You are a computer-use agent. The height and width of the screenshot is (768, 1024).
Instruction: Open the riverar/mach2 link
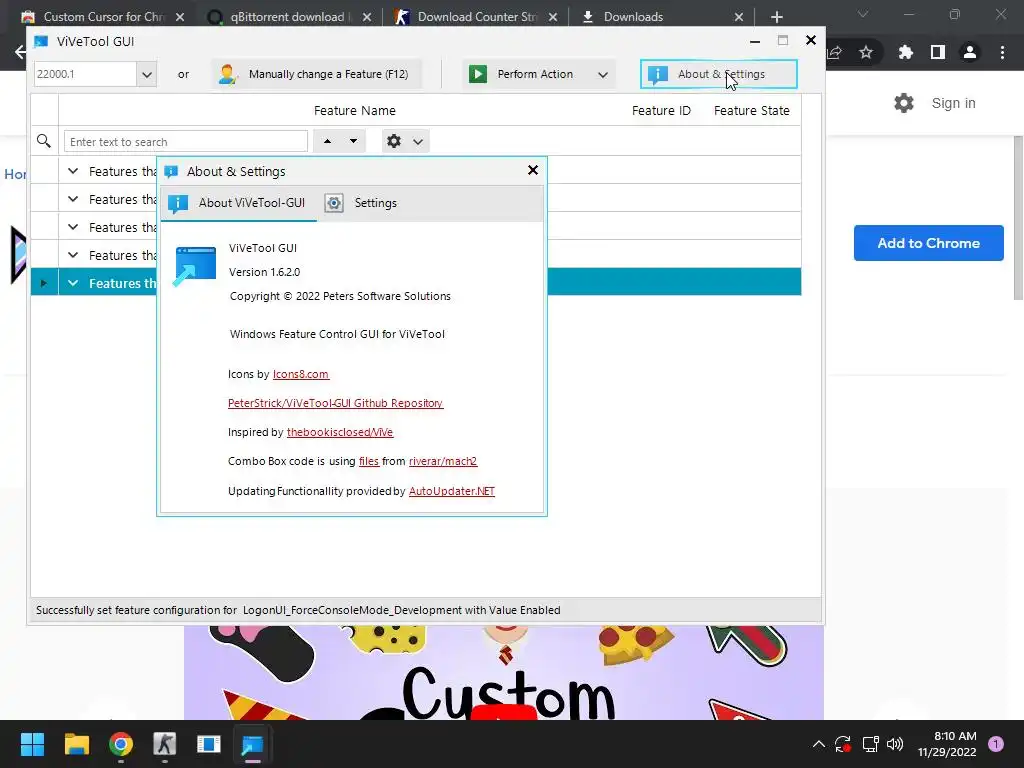click(443, 461)
